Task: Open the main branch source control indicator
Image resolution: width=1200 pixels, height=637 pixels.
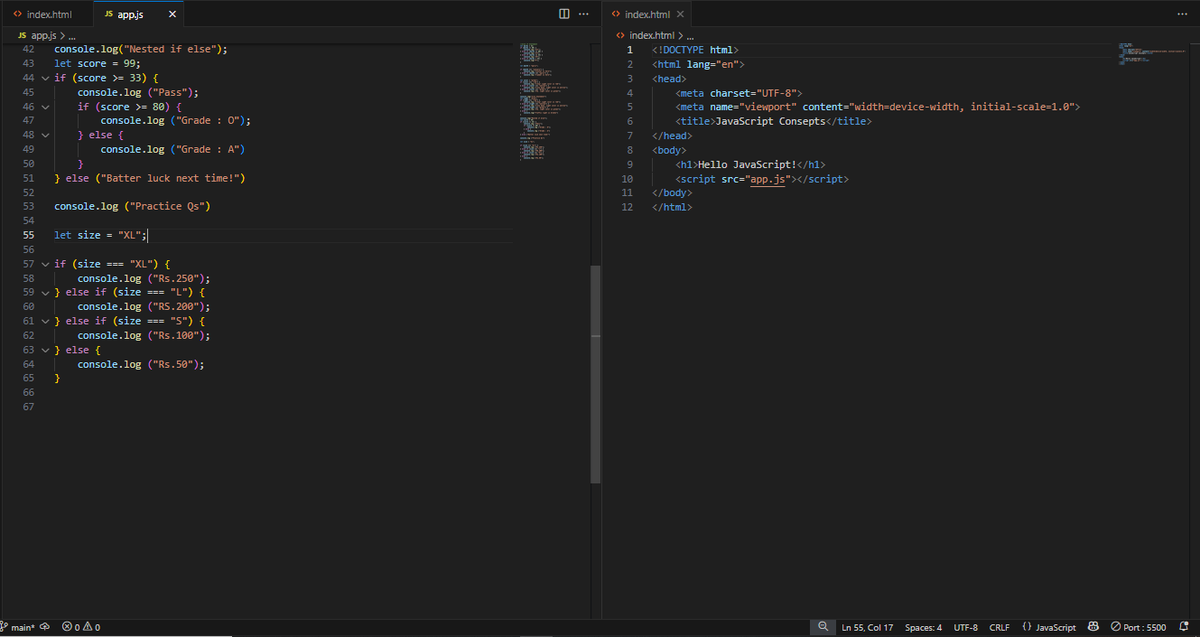Action: 18,627
